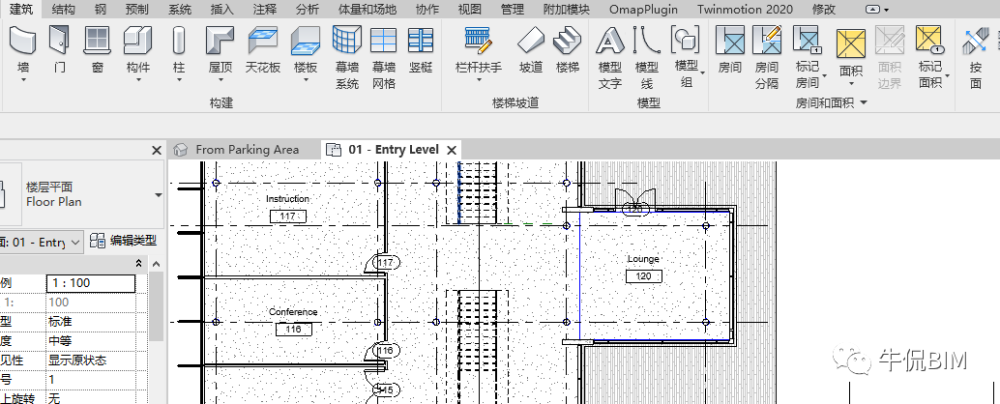Select the Wall (墙) tool
Screen dimensions: 1000x404
pyautogui.click(x=23, y=50)
